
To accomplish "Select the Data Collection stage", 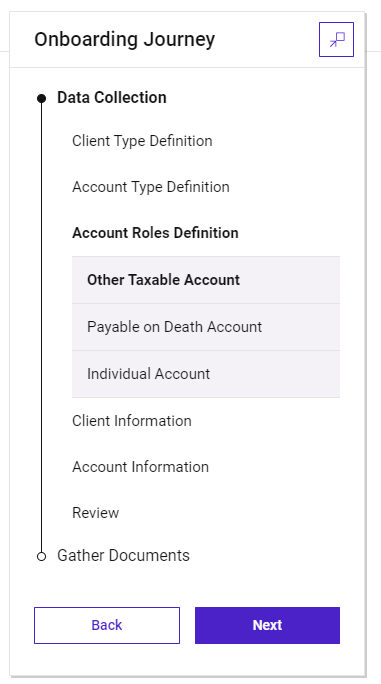I will click(112, 97).
